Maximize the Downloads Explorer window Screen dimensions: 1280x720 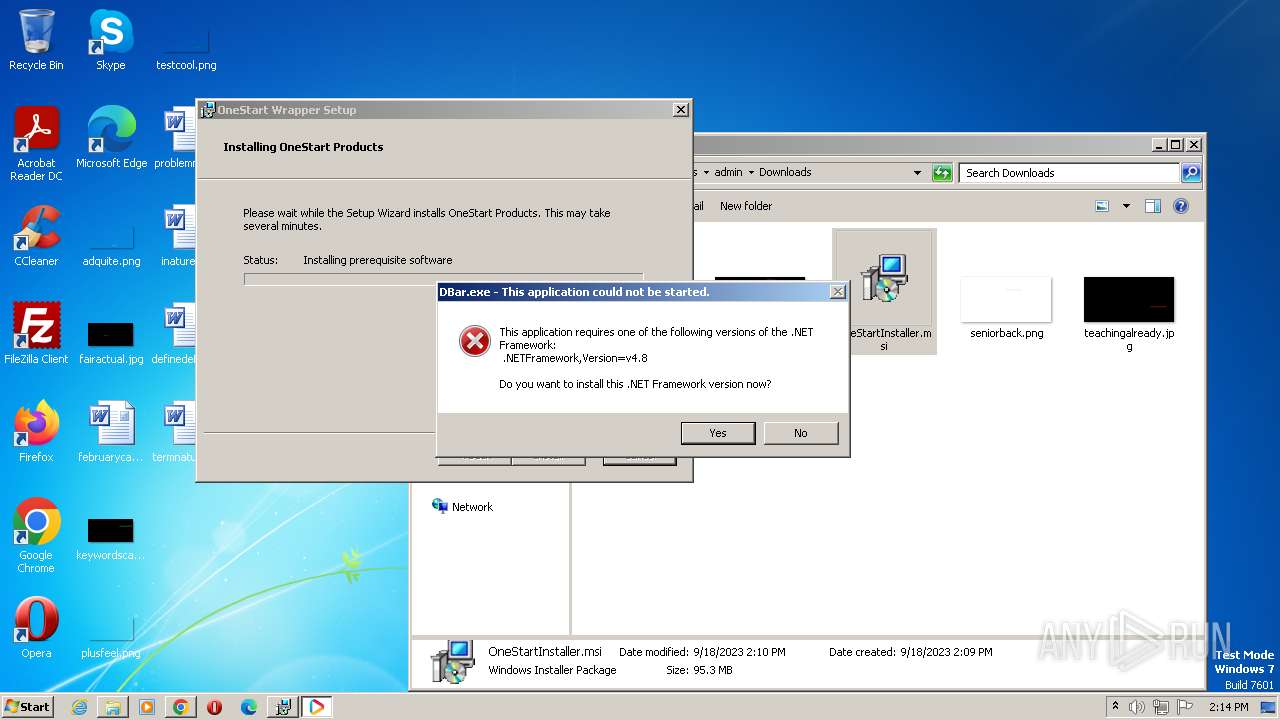[1176, 144]
